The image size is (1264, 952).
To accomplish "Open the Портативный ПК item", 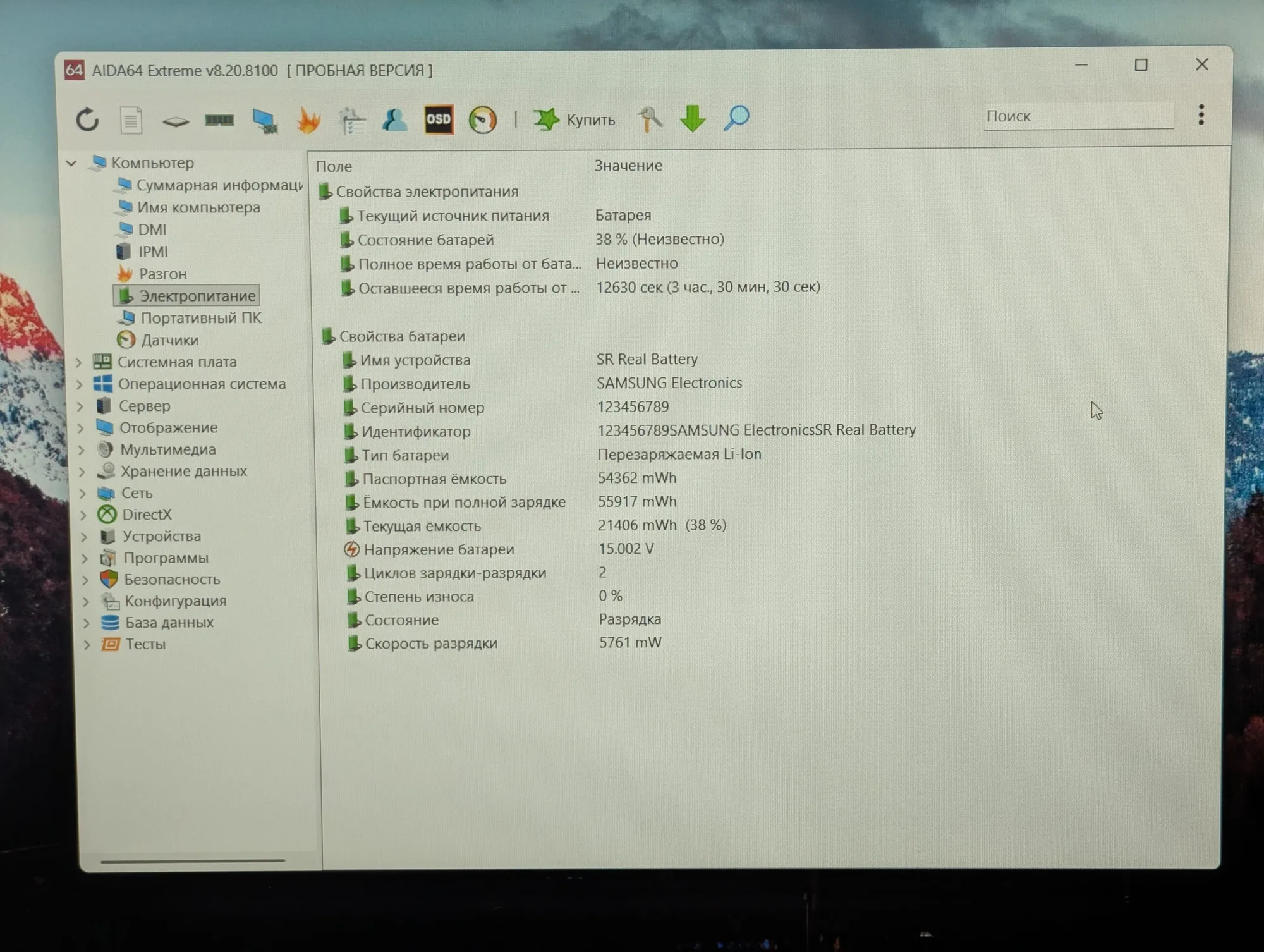I will point(190,318).
